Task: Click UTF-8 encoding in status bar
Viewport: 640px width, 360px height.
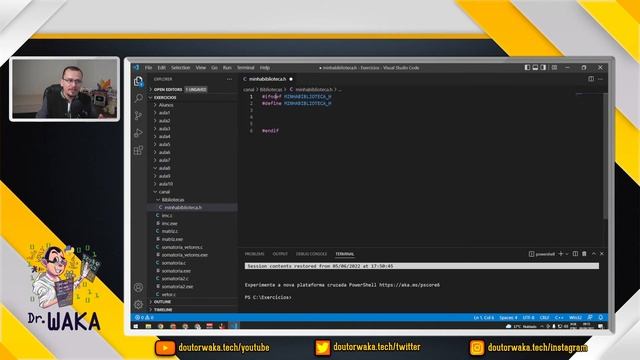Action: 529,318
